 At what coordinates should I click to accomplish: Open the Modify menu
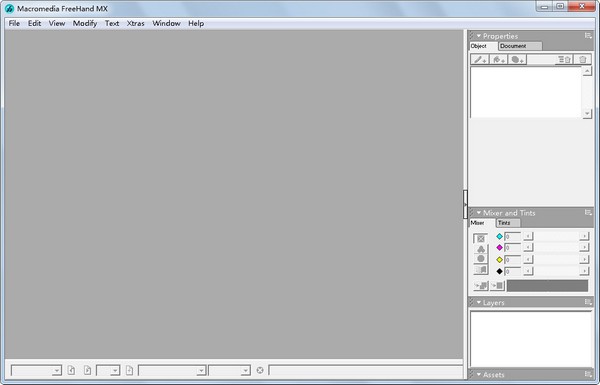pyautogui.click(x=85, y=23)
